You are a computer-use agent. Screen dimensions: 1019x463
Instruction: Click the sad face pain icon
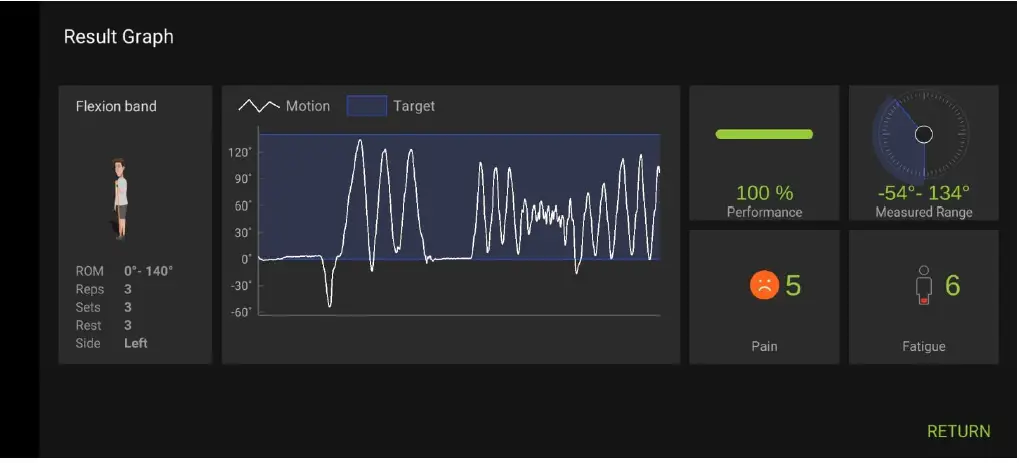pyautogui.click(x=763, y=285)
